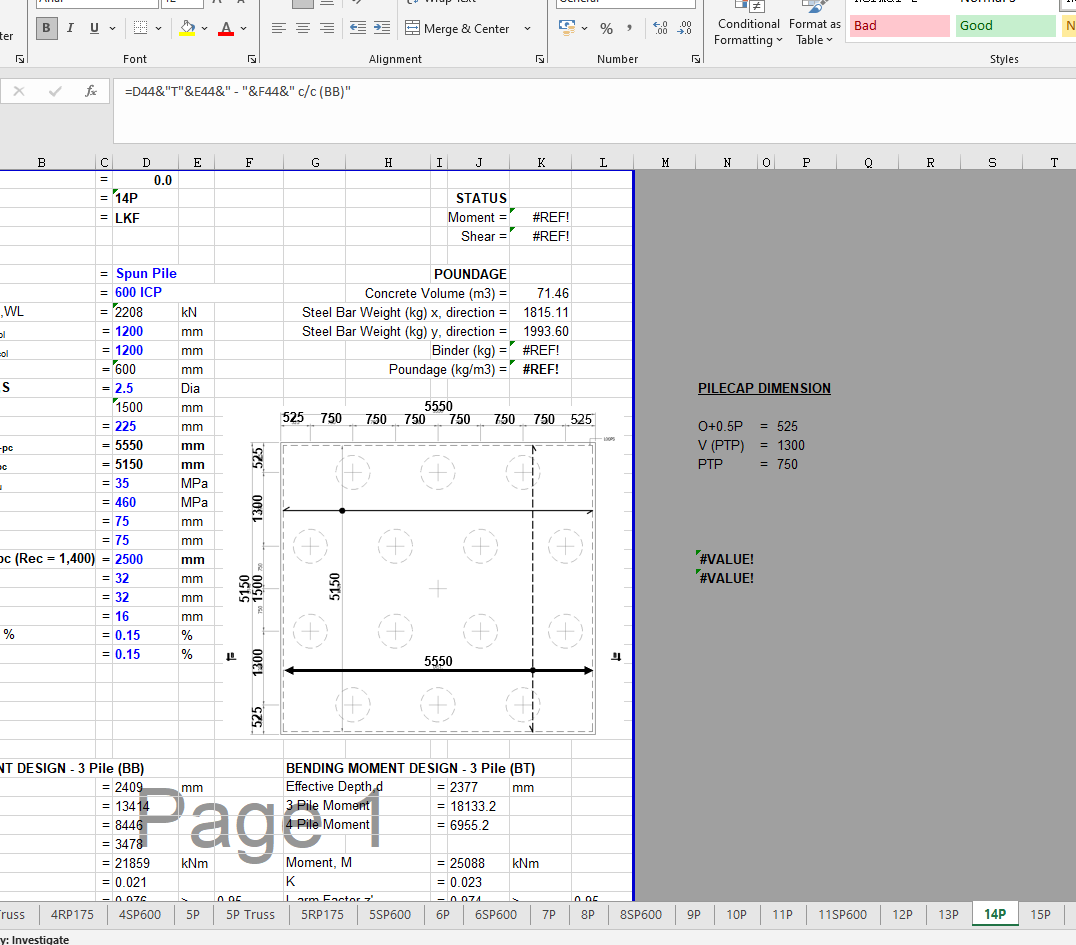Open font color dropdown arrow
Screen dimensions: 1076x945
tap(244, 28)
